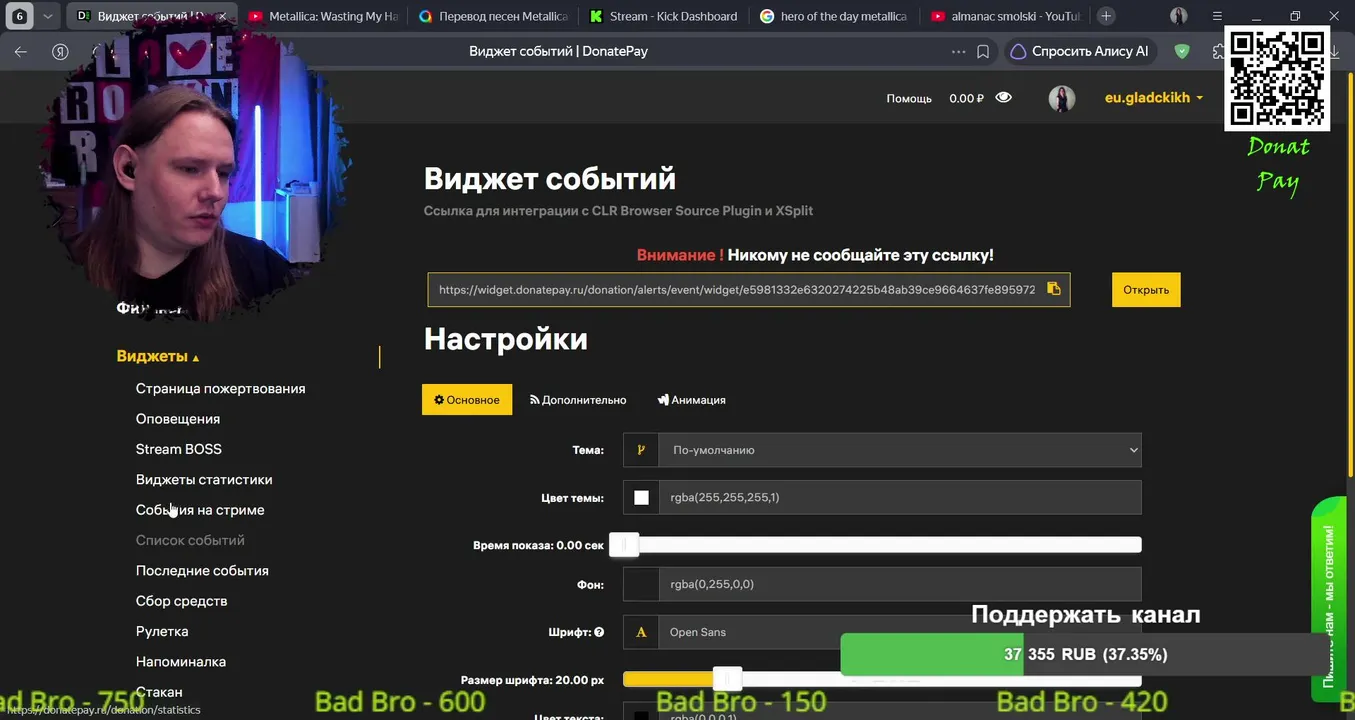Switch to the Metallica: Wasting My Hate tab
The width and height of the screenshot is (1355, 720).
click(x=321, y=16)
